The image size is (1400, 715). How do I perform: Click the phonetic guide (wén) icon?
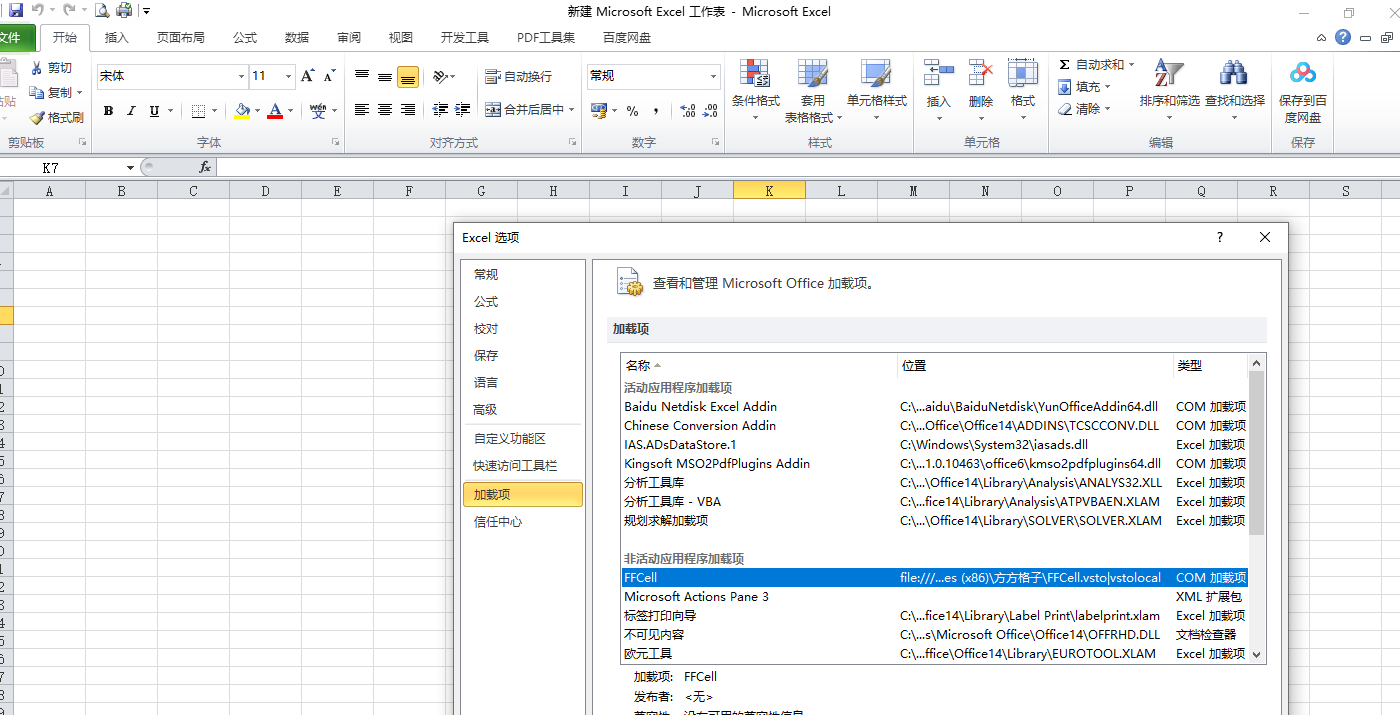tap(318, 111)
